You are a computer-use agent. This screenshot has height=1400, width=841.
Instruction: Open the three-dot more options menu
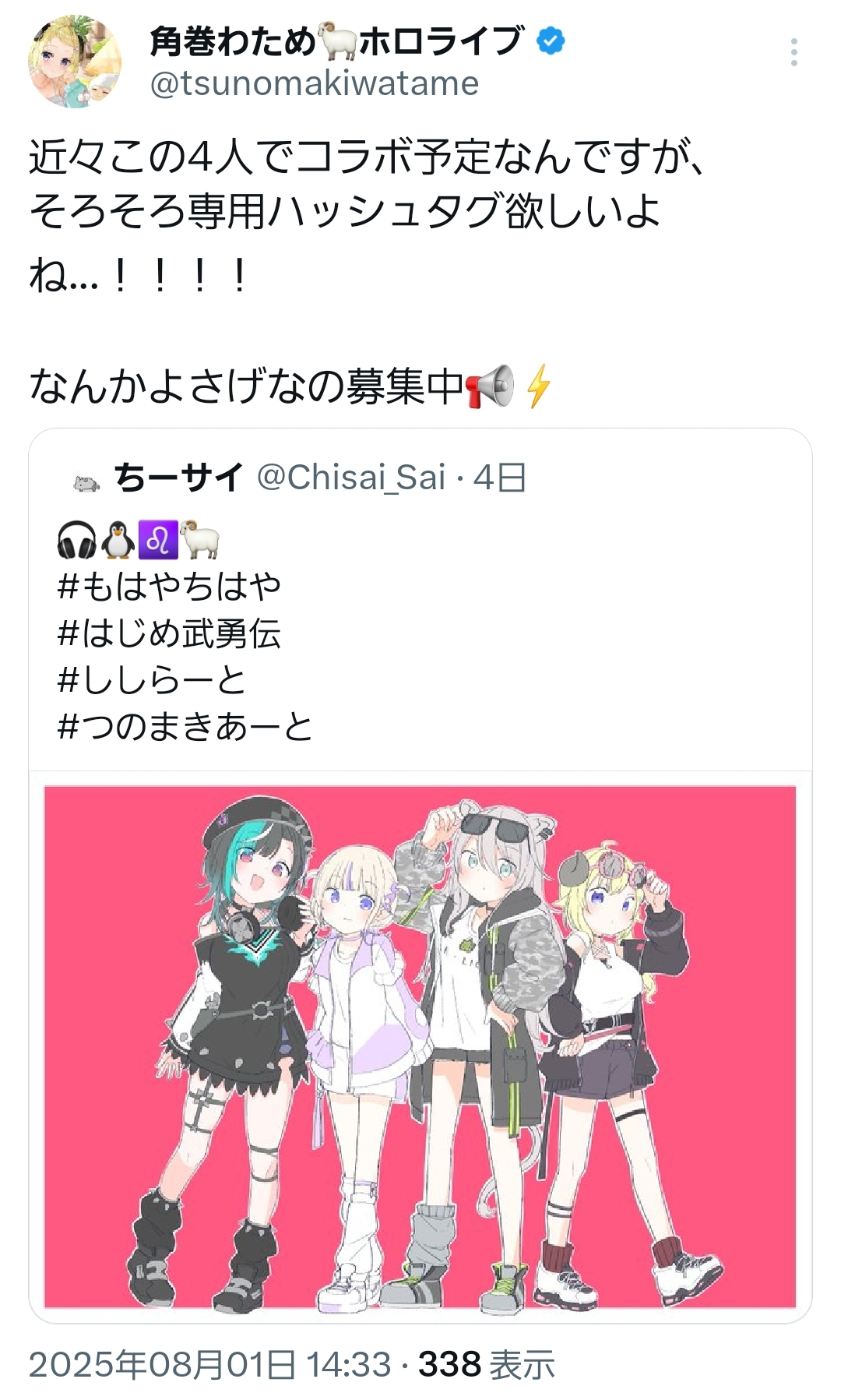click(x=793, y=52)
